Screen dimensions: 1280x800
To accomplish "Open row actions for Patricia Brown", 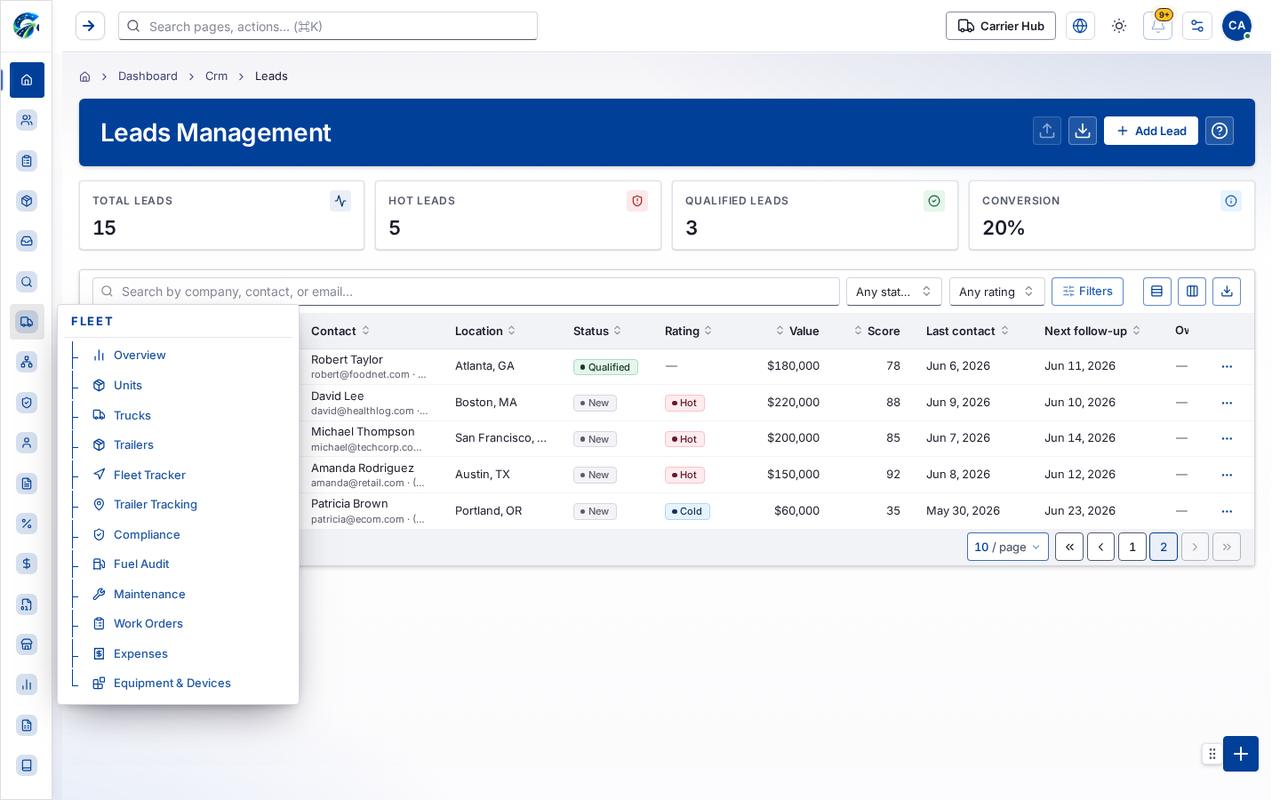I will (x=1227, y=511).
